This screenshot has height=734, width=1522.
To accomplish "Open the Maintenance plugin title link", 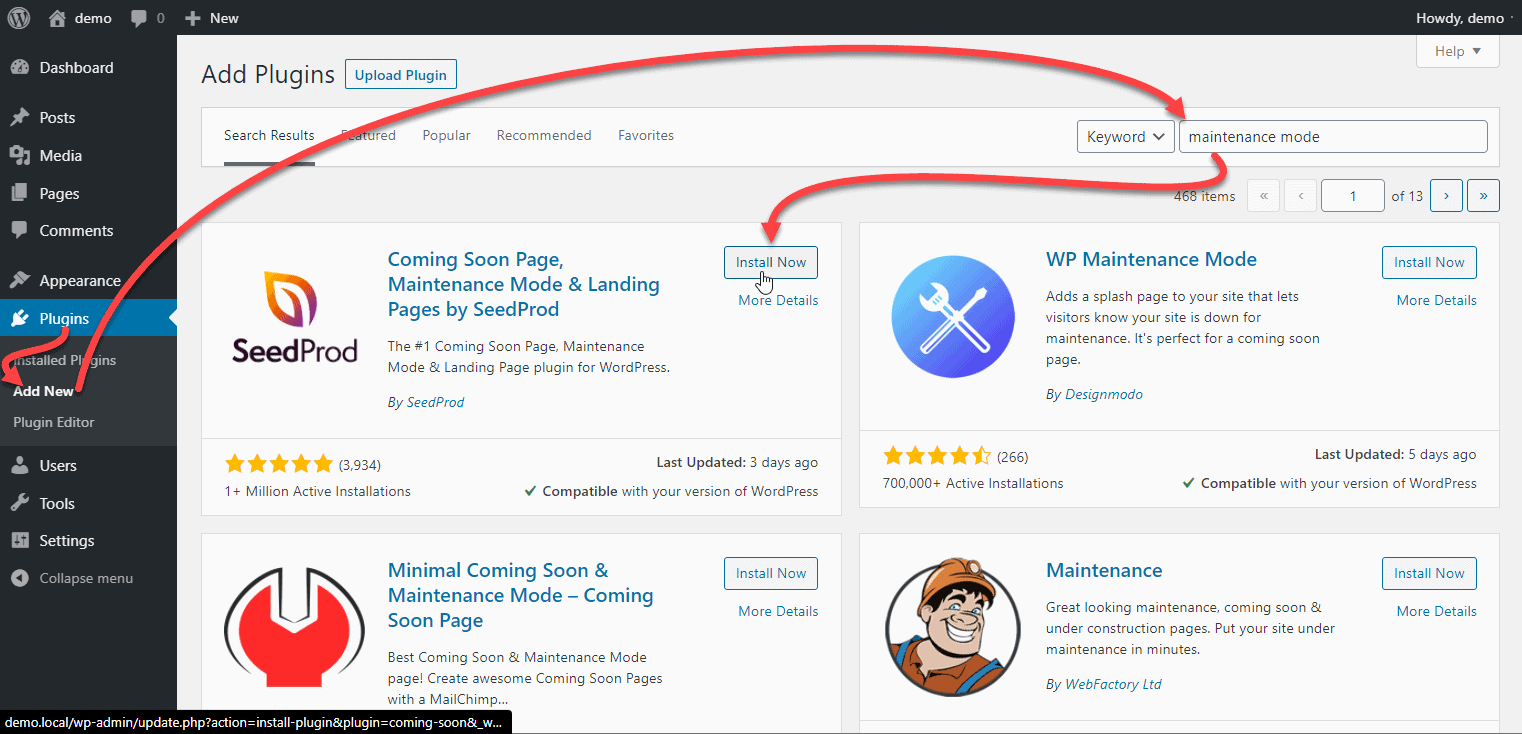I will point(1104,571).
